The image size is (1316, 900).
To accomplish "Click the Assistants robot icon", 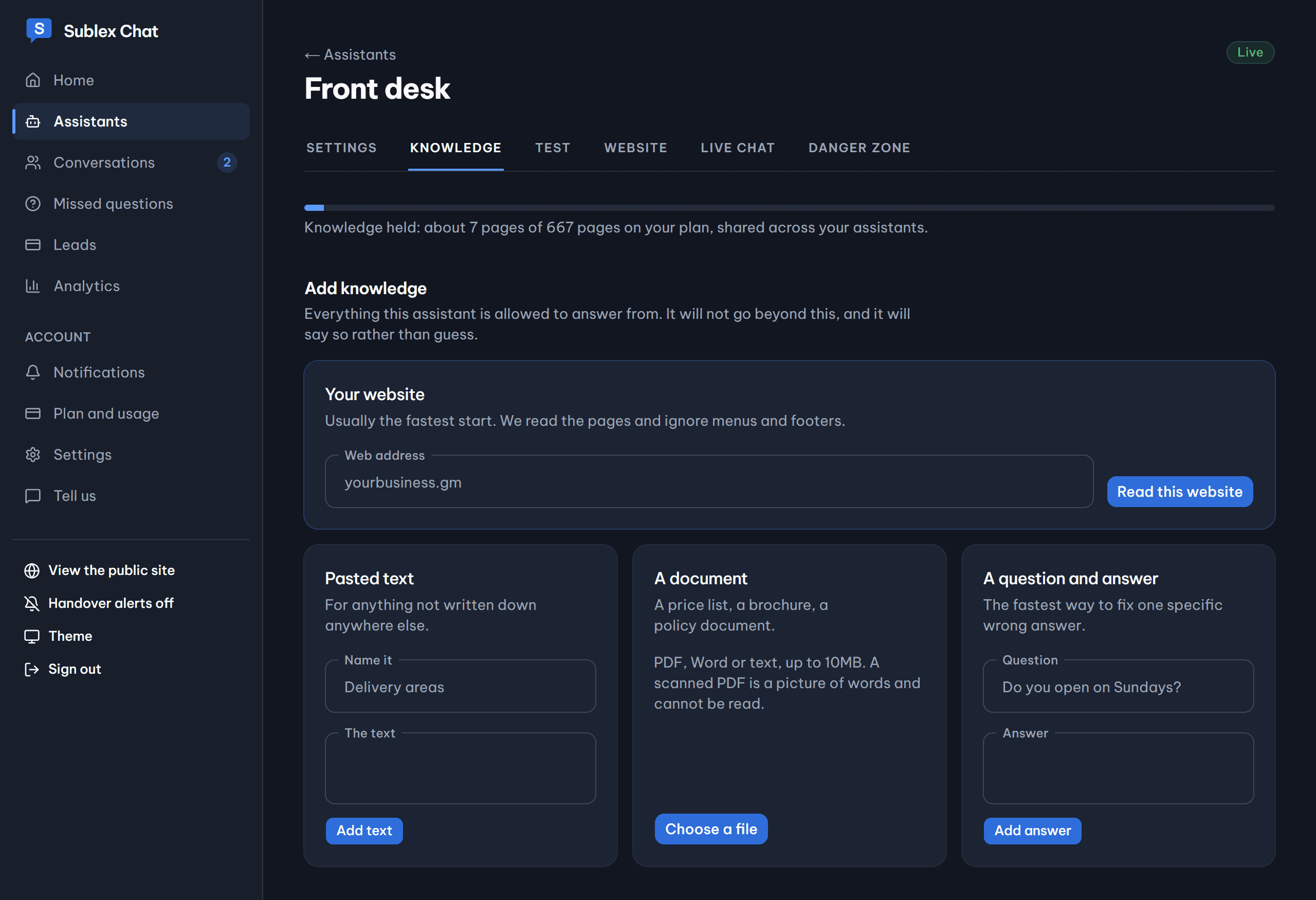I will (x=33, y=121).
